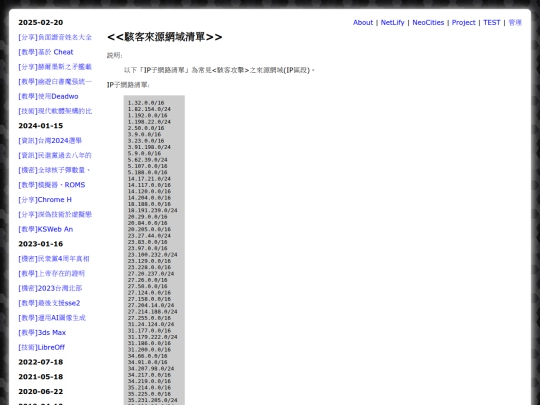Click the 5.62.39.0/24 list entry
Screen dimensions: 540x405
(x=147, y=160)
